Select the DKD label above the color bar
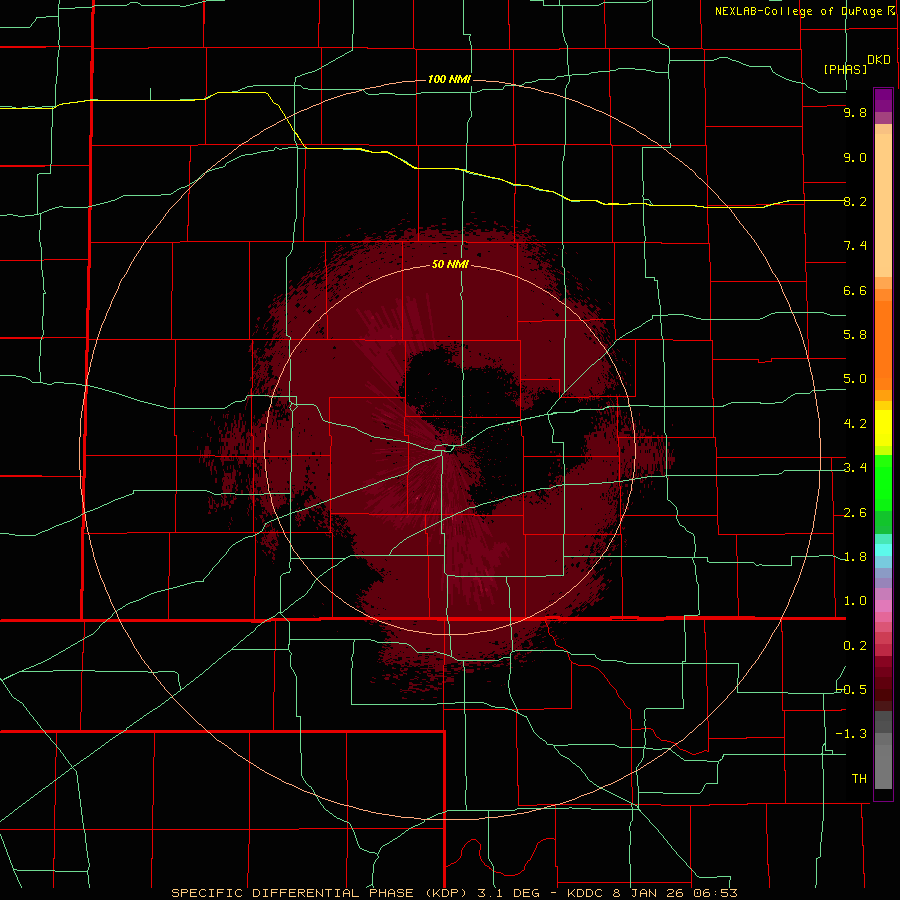The image size is (900, 900). [879, 60]
